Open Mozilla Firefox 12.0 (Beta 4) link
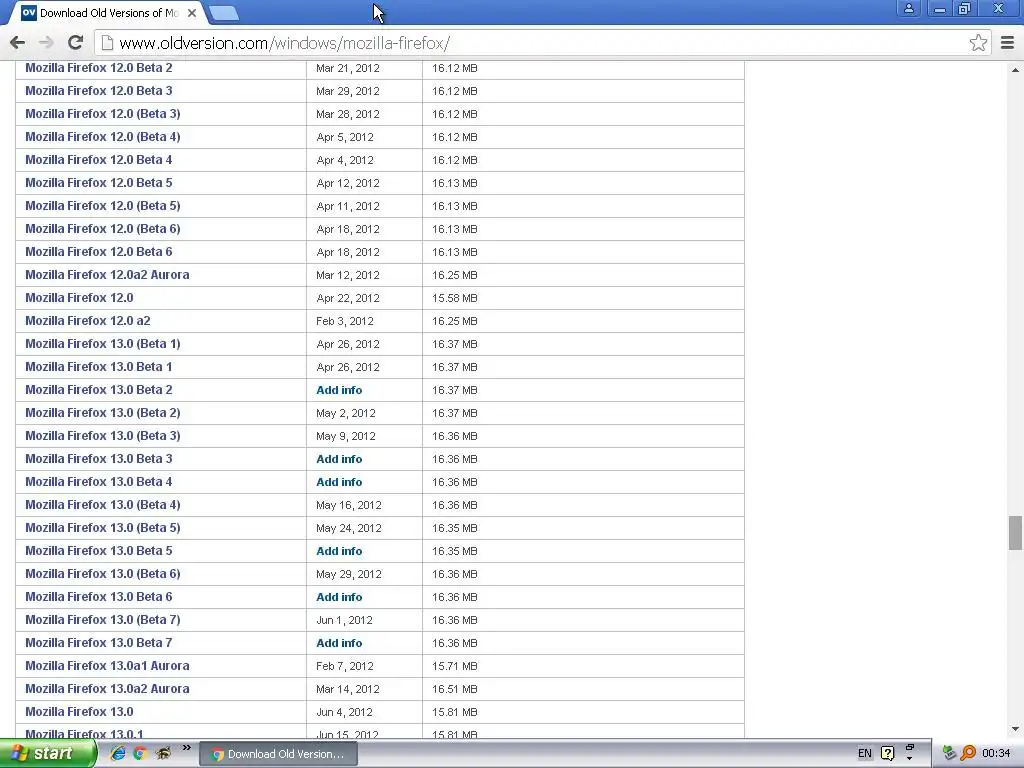The image size is (1024, 768). 103,136
